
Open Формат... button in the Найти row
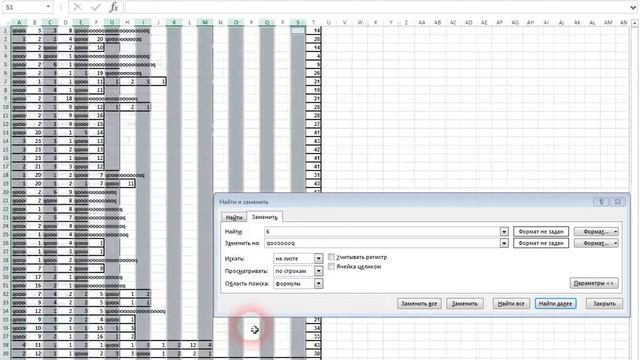pos(596,231)
